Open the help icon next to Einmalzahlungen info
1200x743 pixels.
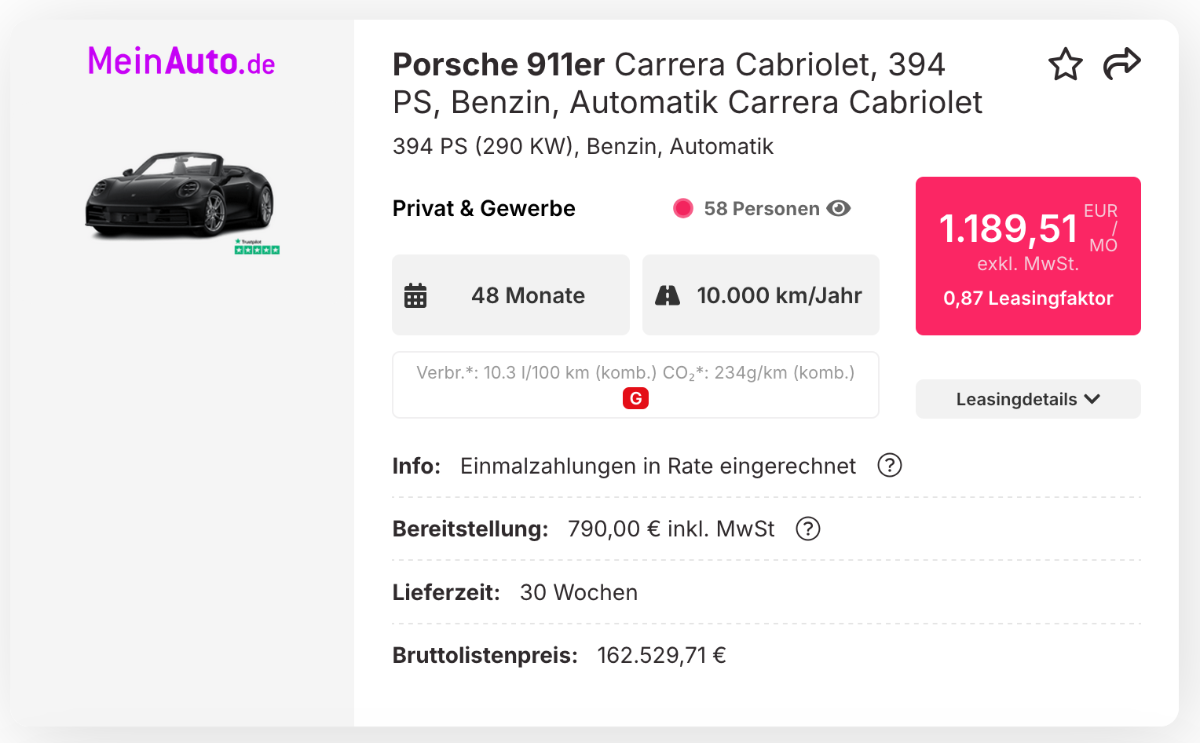point(889,466)
